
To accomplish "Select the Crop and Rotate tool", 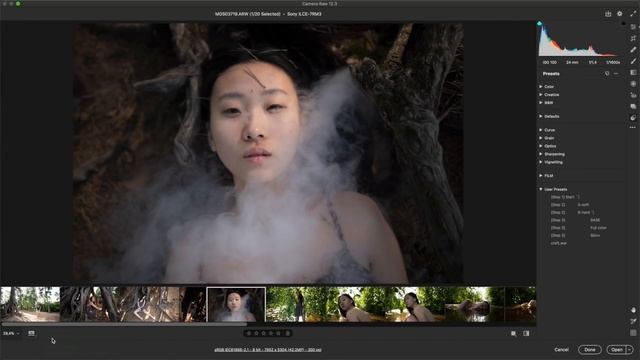I will (633, 38).
